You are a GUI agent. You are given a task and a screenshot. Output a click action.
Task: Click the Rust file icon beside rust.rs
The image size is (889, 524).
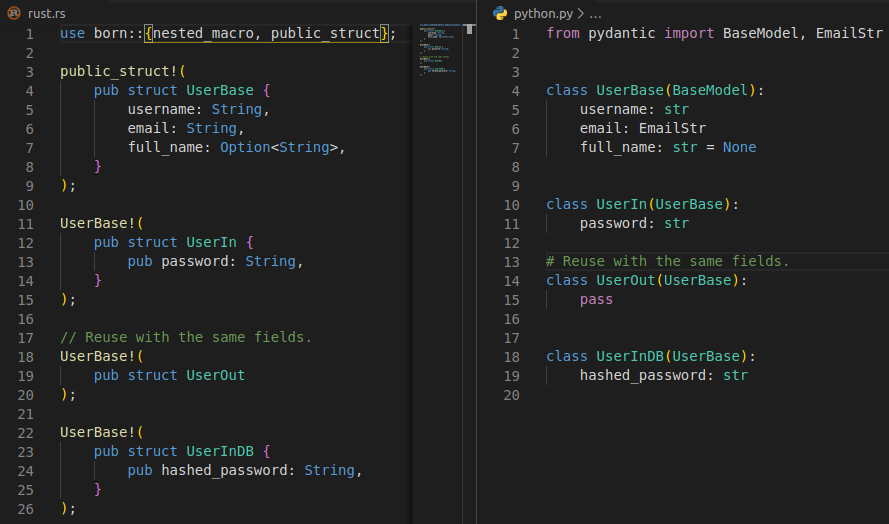tap(14, 12)
